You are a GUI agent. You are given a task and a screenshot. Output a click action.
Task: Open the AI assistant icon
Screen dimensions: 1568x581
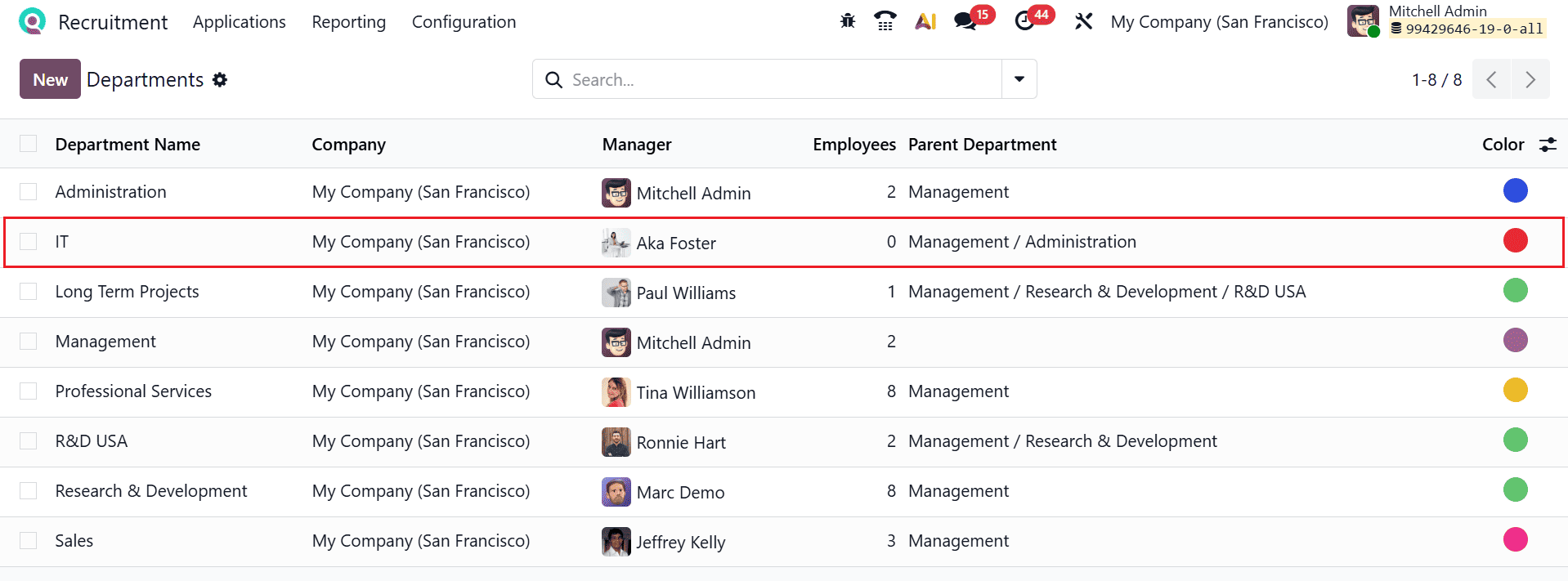pos(925,21)
